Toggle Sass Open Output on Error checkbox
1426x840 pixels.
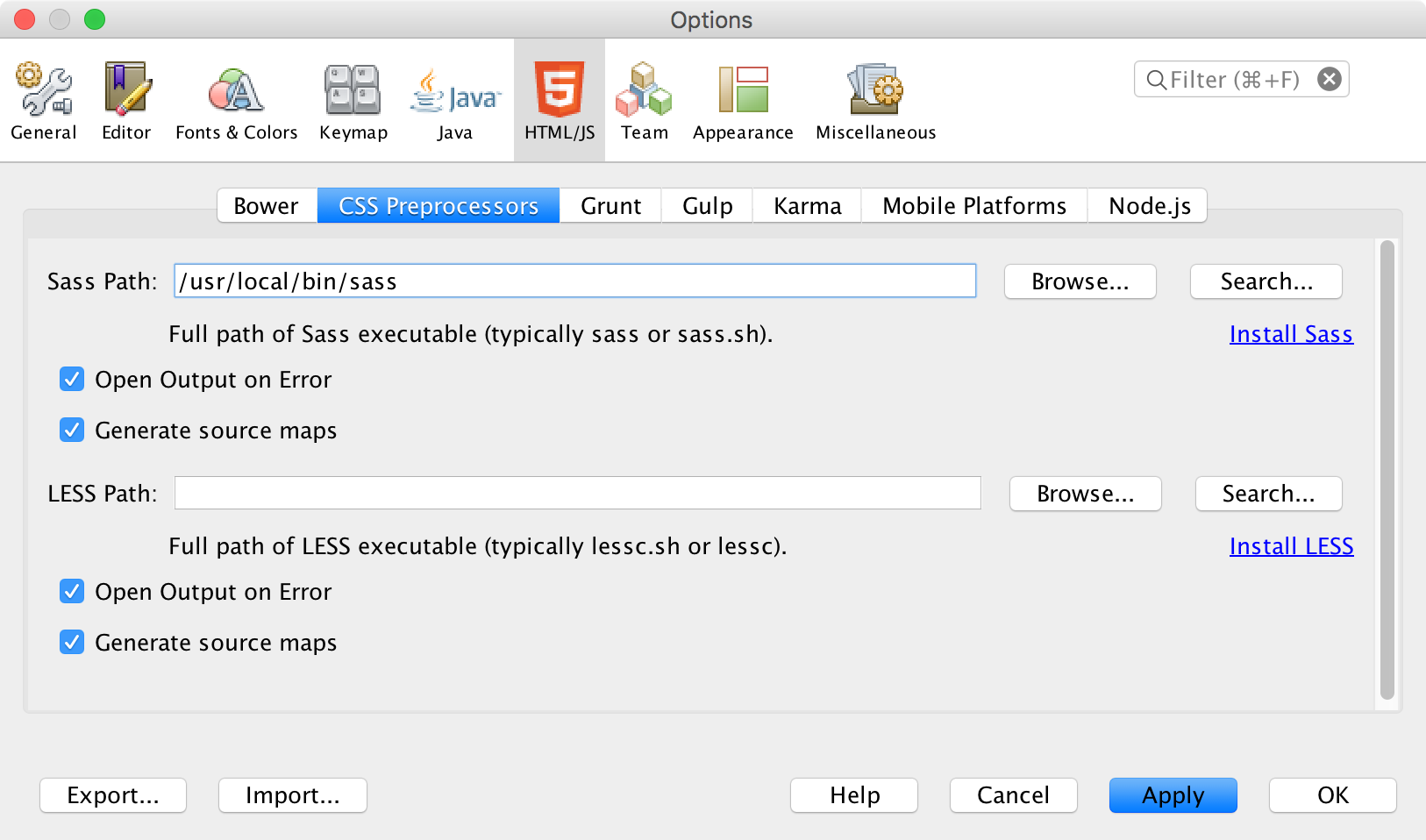[72, 379]
